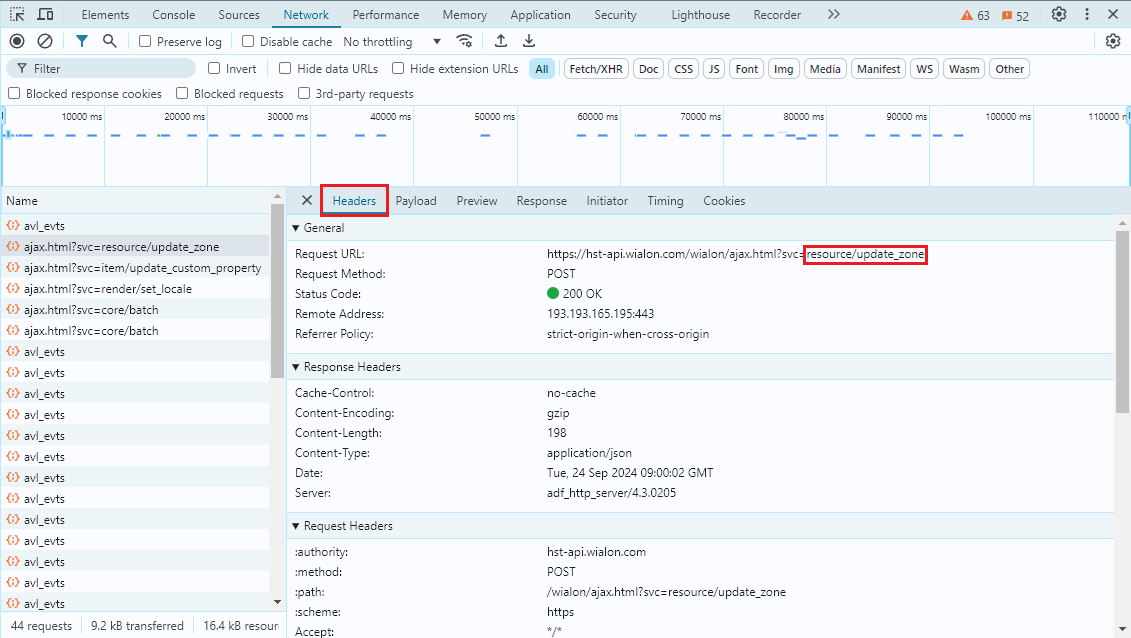
Task: Show more DevTools tabs chevron
Action: click(x=834, y=15)
